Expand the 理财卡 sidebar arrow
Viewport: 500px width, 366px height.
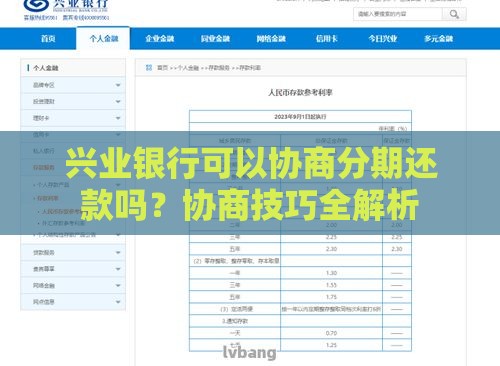coord(118,118)
